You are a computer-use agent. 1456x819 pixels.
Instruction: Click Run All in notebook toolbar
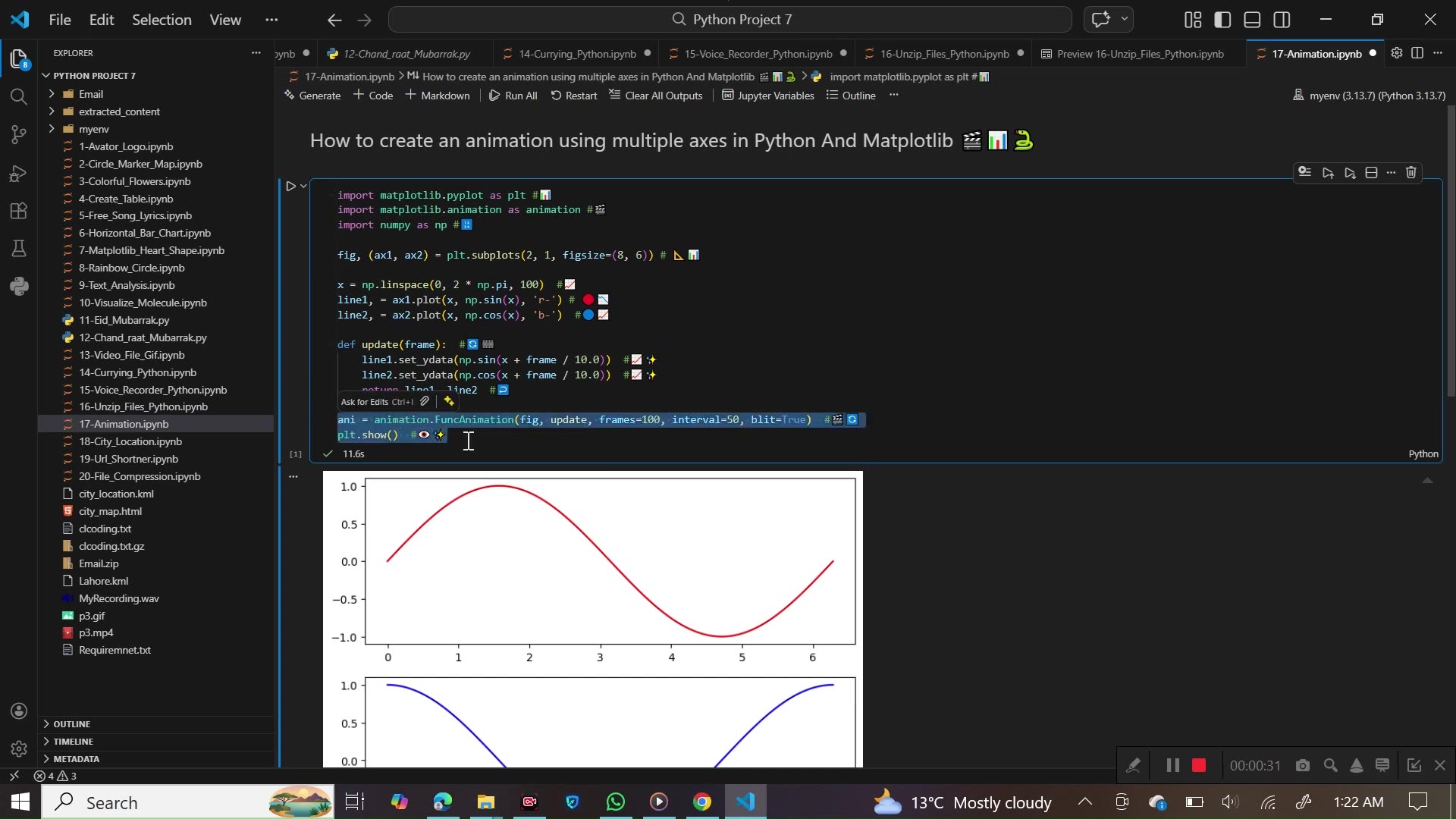pyautogui.click(x=513, y=96)
